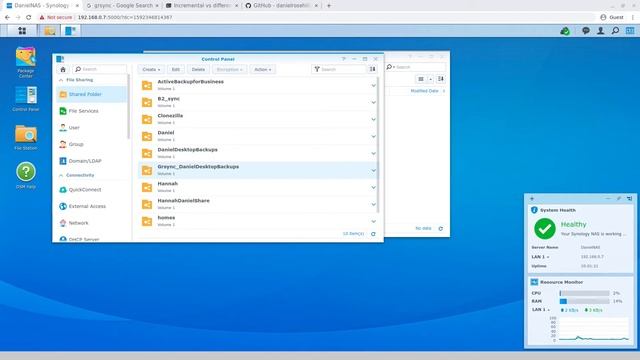The image size is (640, 360).
Task: Open the DSM main menu grid icon
Action: tap(22, 31)
